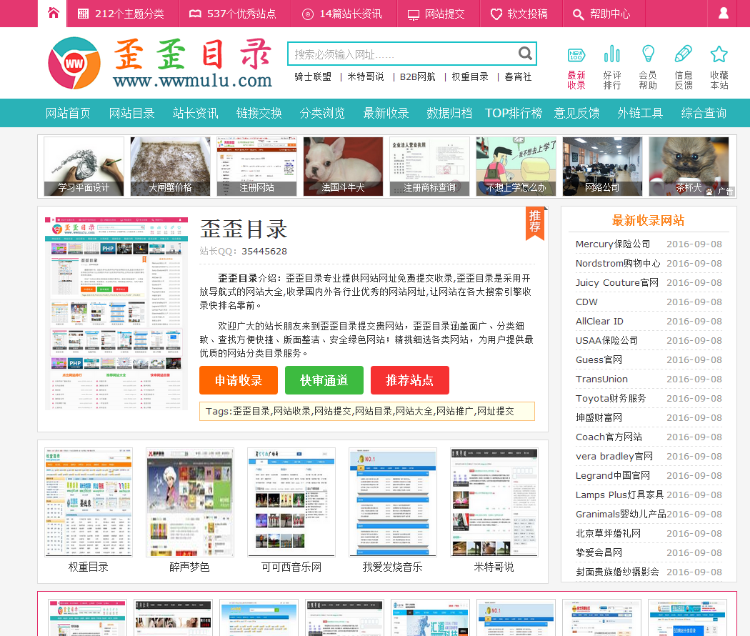750x636 pixels.
Task: Click the search magnifier button
Action: [525, 53]
